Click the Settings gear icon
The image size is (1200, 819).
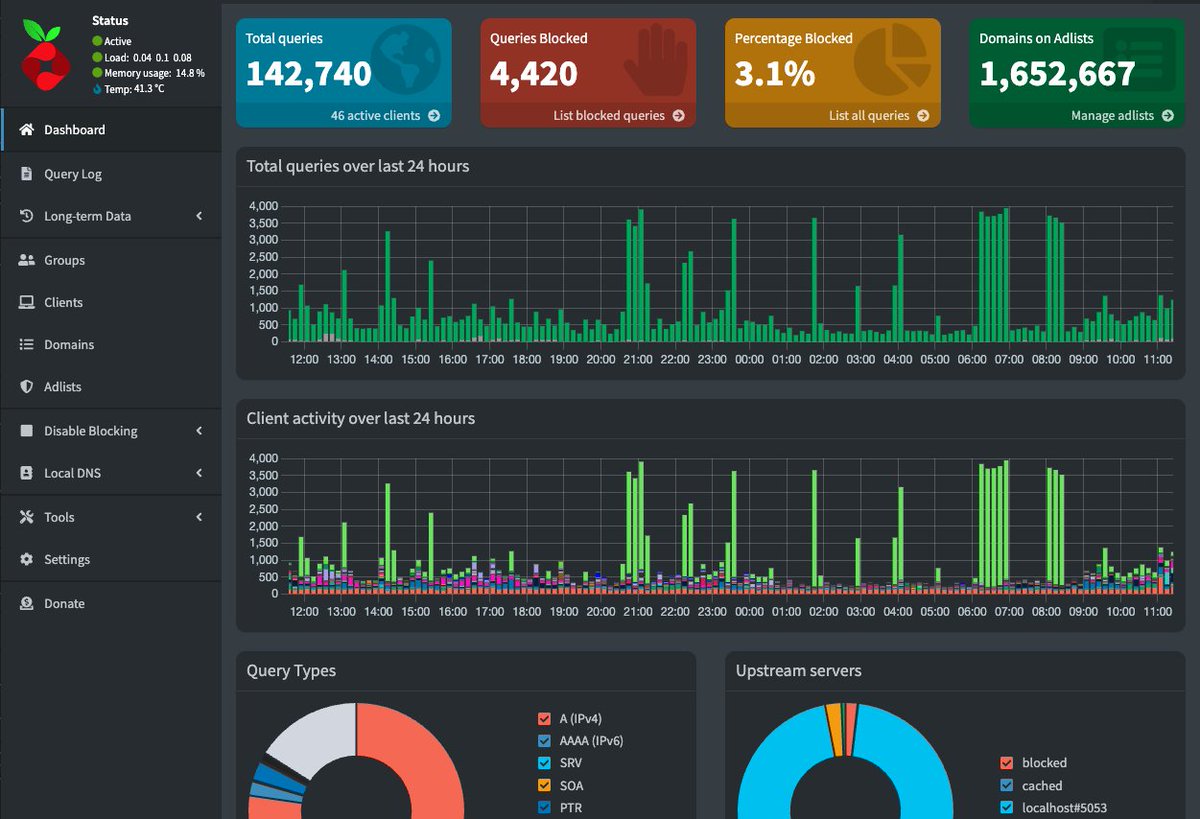coord(27,559)
